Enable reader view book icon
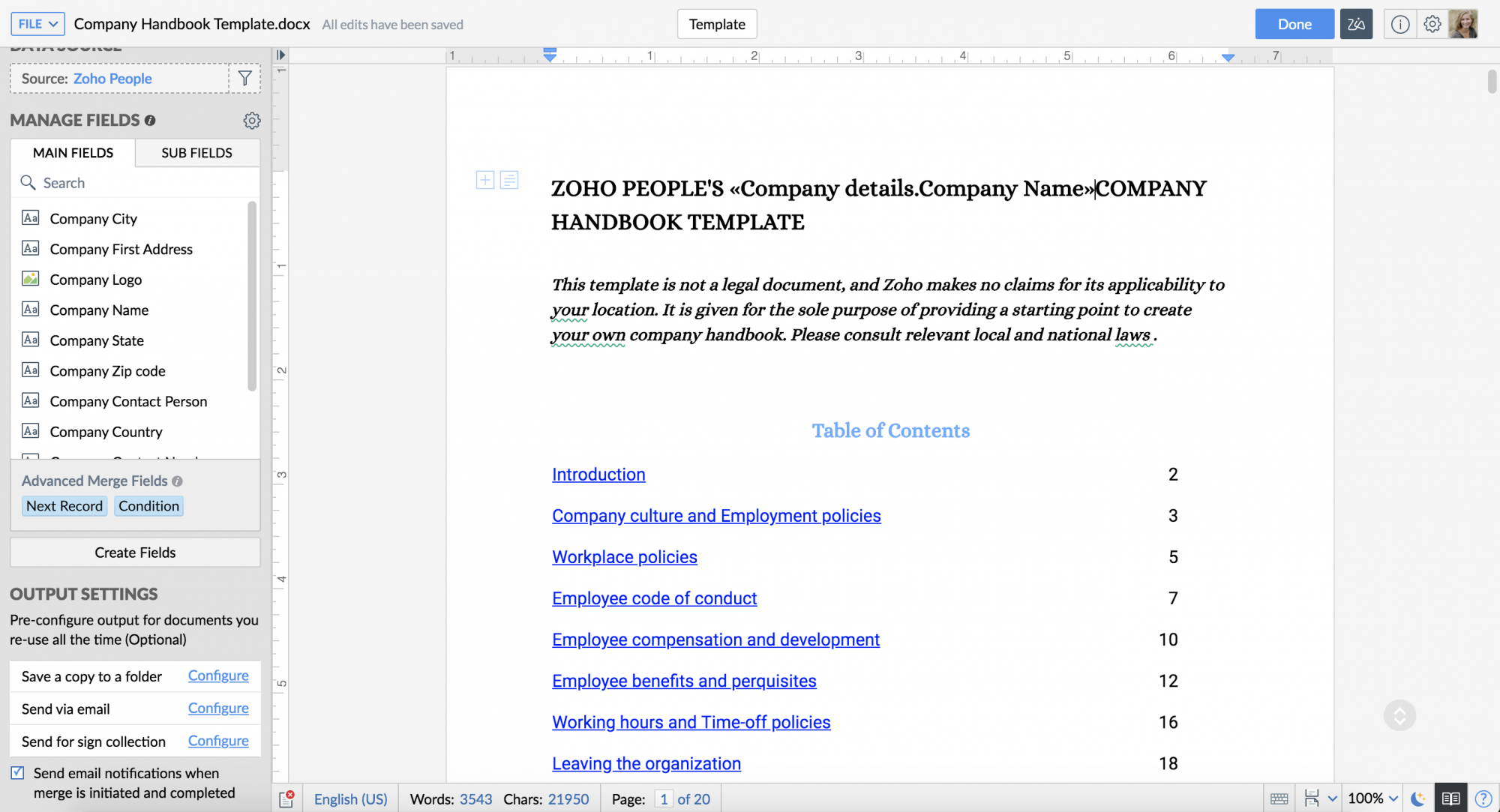The width and height of the screenshot is (1500, 812). coord(1450,799)
